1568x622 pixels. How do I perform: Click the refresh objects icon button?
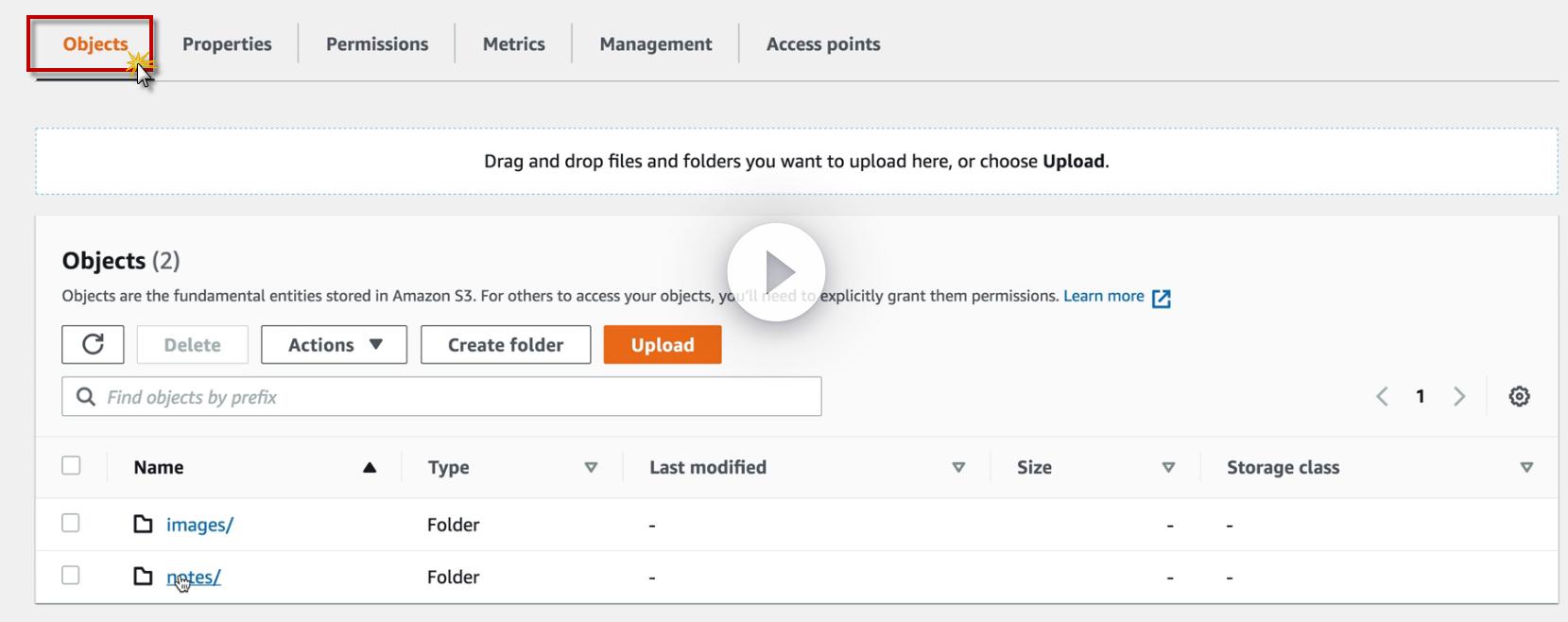pyautogui.click(x=93, y=345)
